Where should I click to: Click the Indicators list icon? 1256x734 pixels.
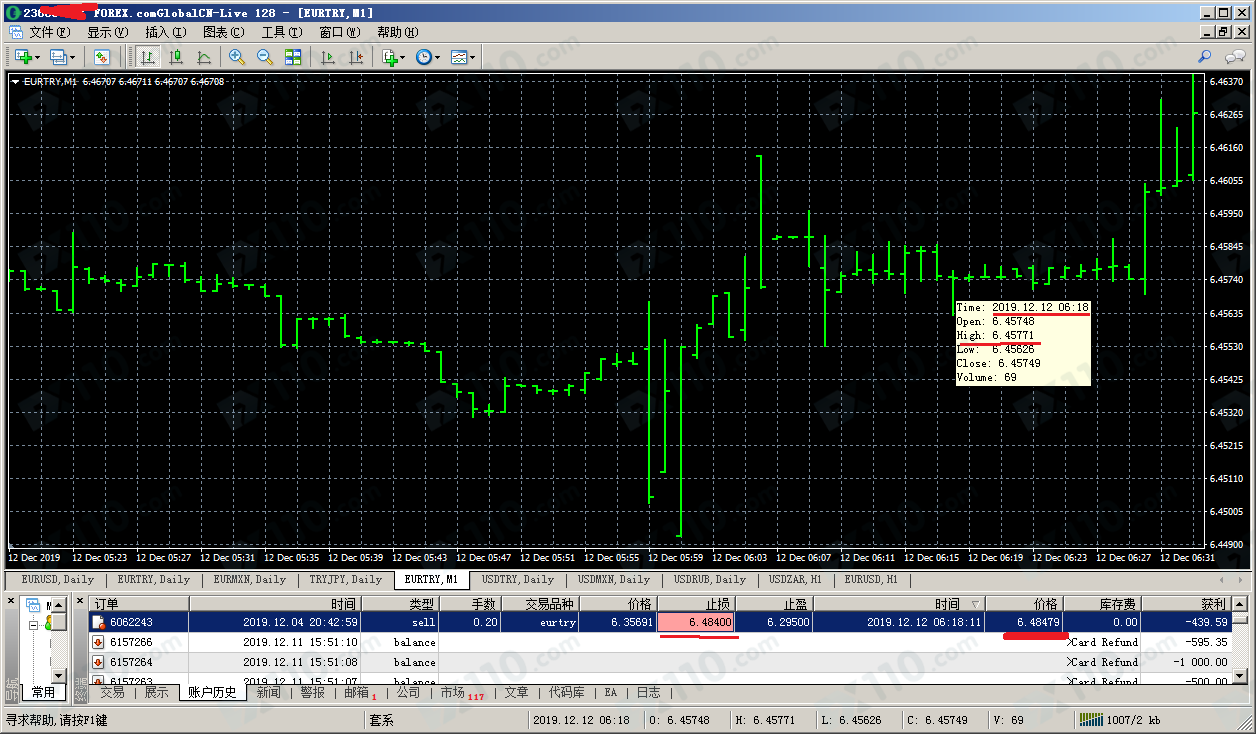coord(390,57)
